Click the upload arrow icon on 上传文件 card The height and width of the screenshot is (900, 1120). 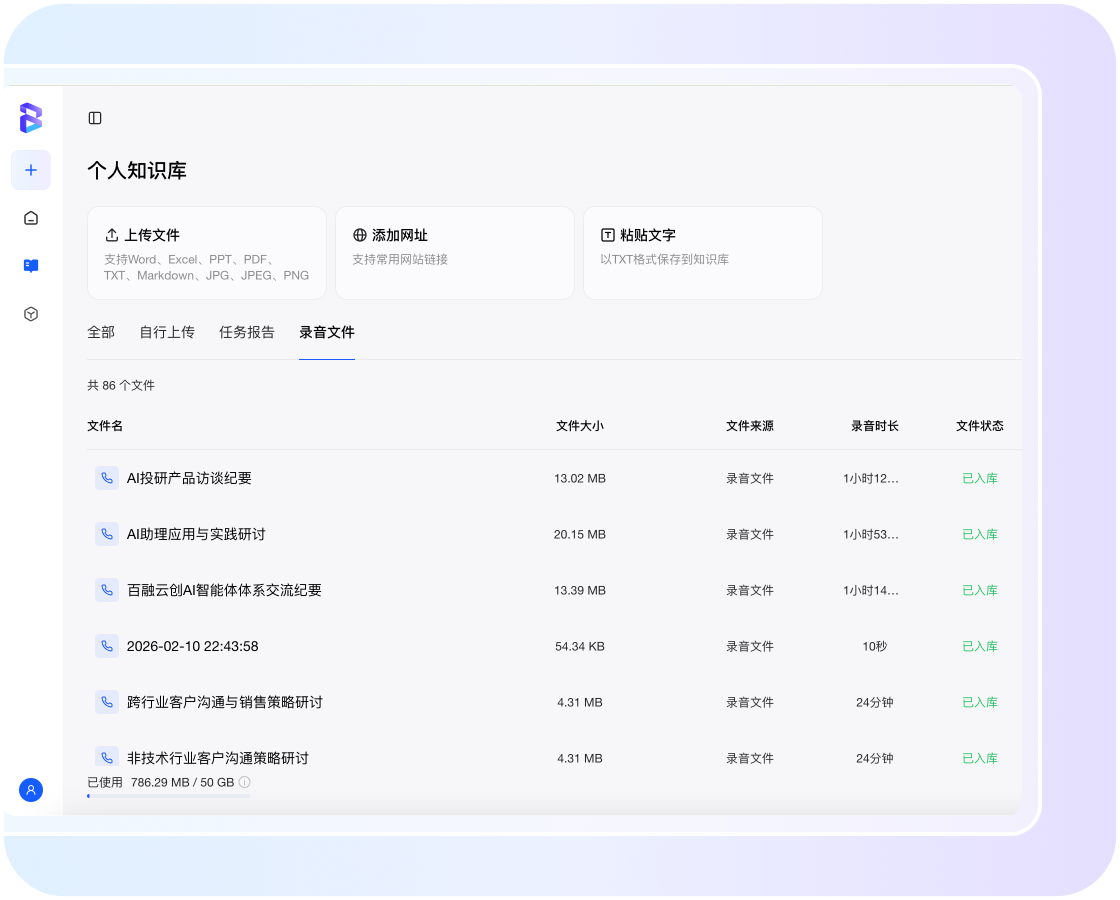[113, 235]
